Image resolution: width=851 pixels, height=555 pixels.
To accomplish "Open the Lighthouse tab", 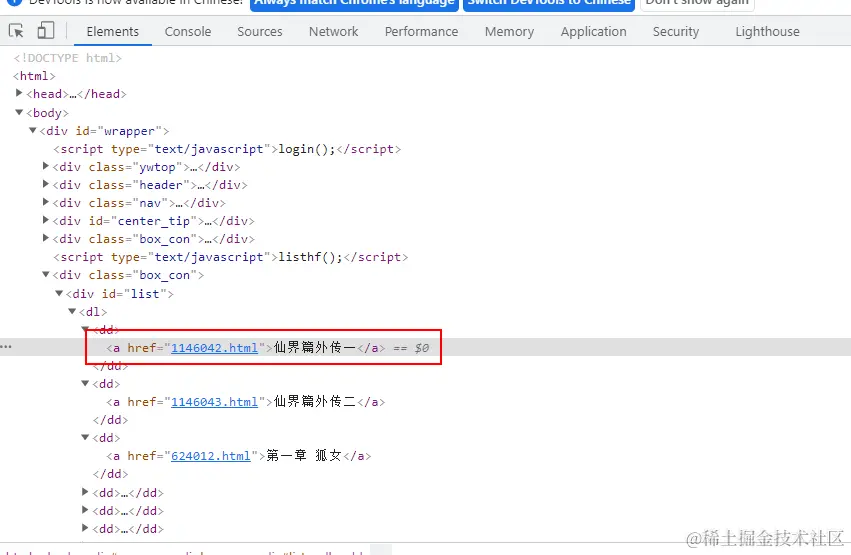I will click(x=767, y=31).
